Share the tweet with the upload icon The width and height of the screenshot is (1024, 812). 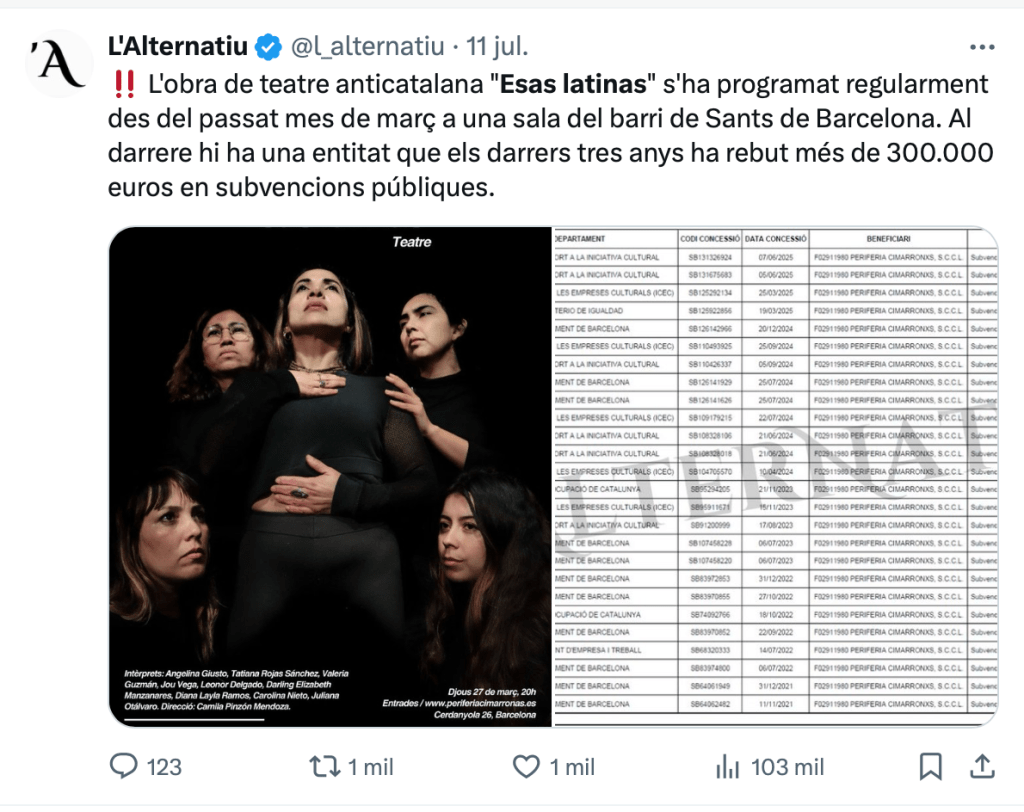[x=982, y=766]
